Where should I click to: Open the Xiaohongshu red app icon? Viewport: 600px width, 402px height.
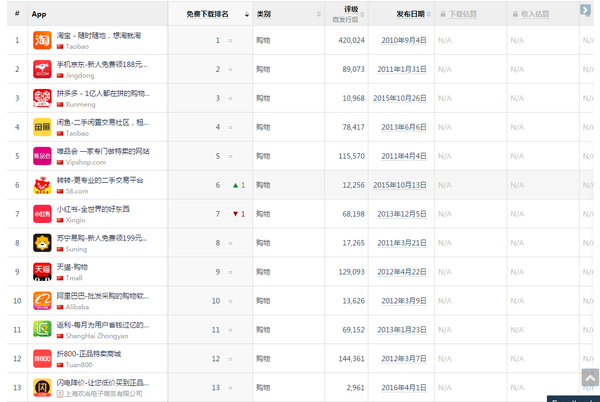(x=42, y=214)
